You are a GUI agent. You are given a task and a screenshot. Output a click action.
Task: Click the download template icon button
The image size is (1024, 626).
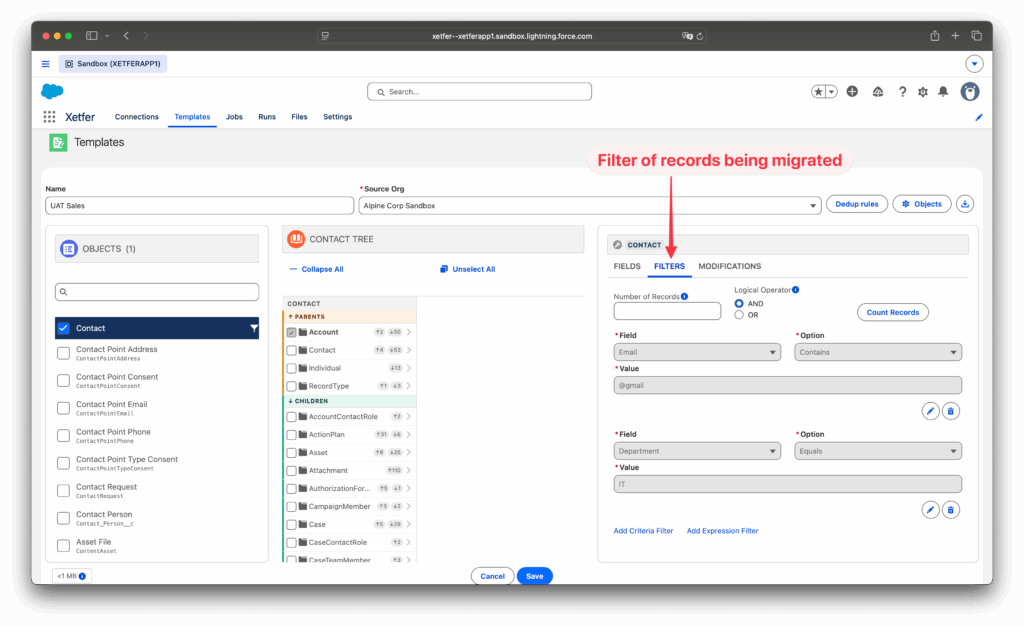[x=965, y=204]
